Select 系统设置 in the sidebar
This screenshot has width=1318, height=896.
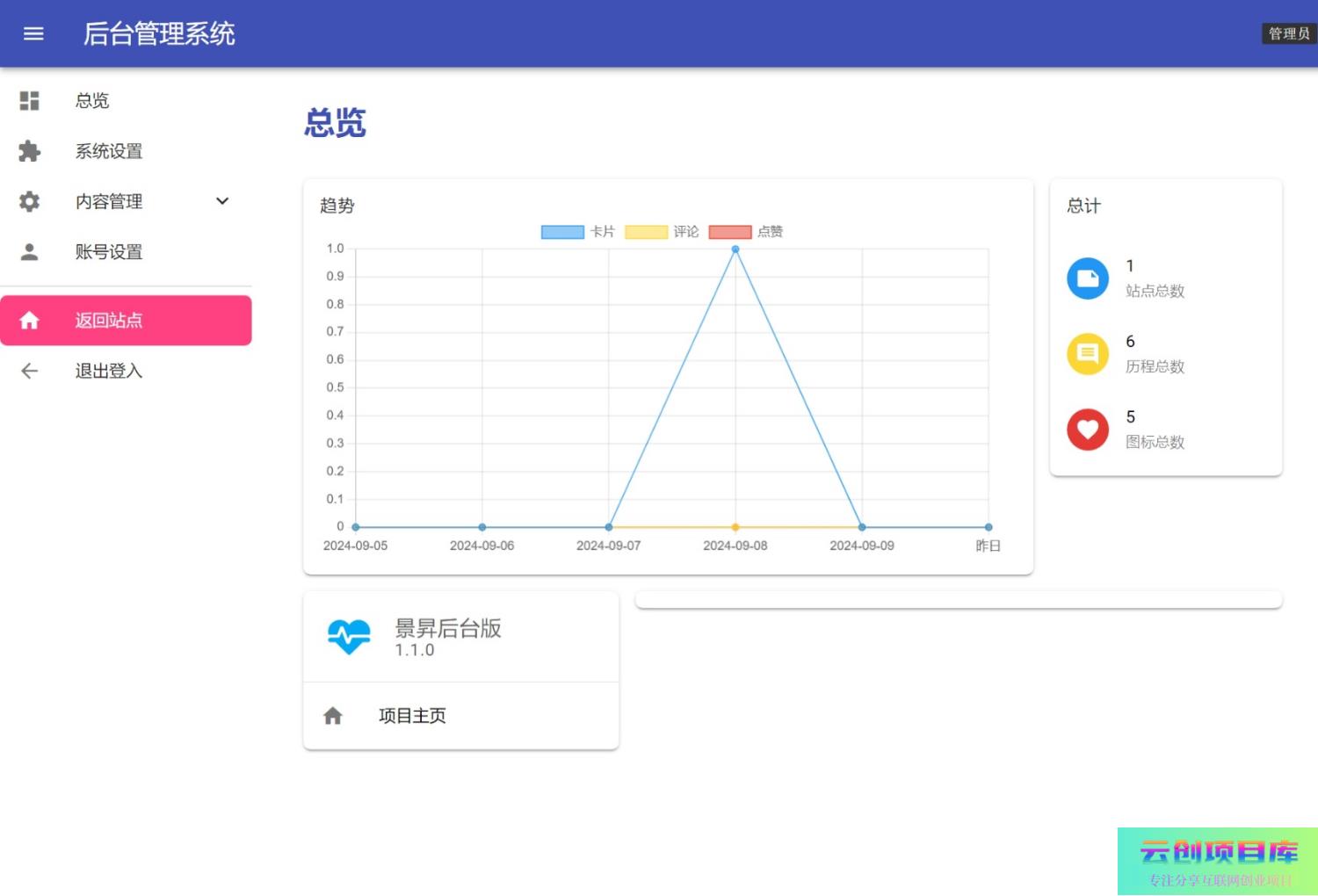(x=109, y=151)
